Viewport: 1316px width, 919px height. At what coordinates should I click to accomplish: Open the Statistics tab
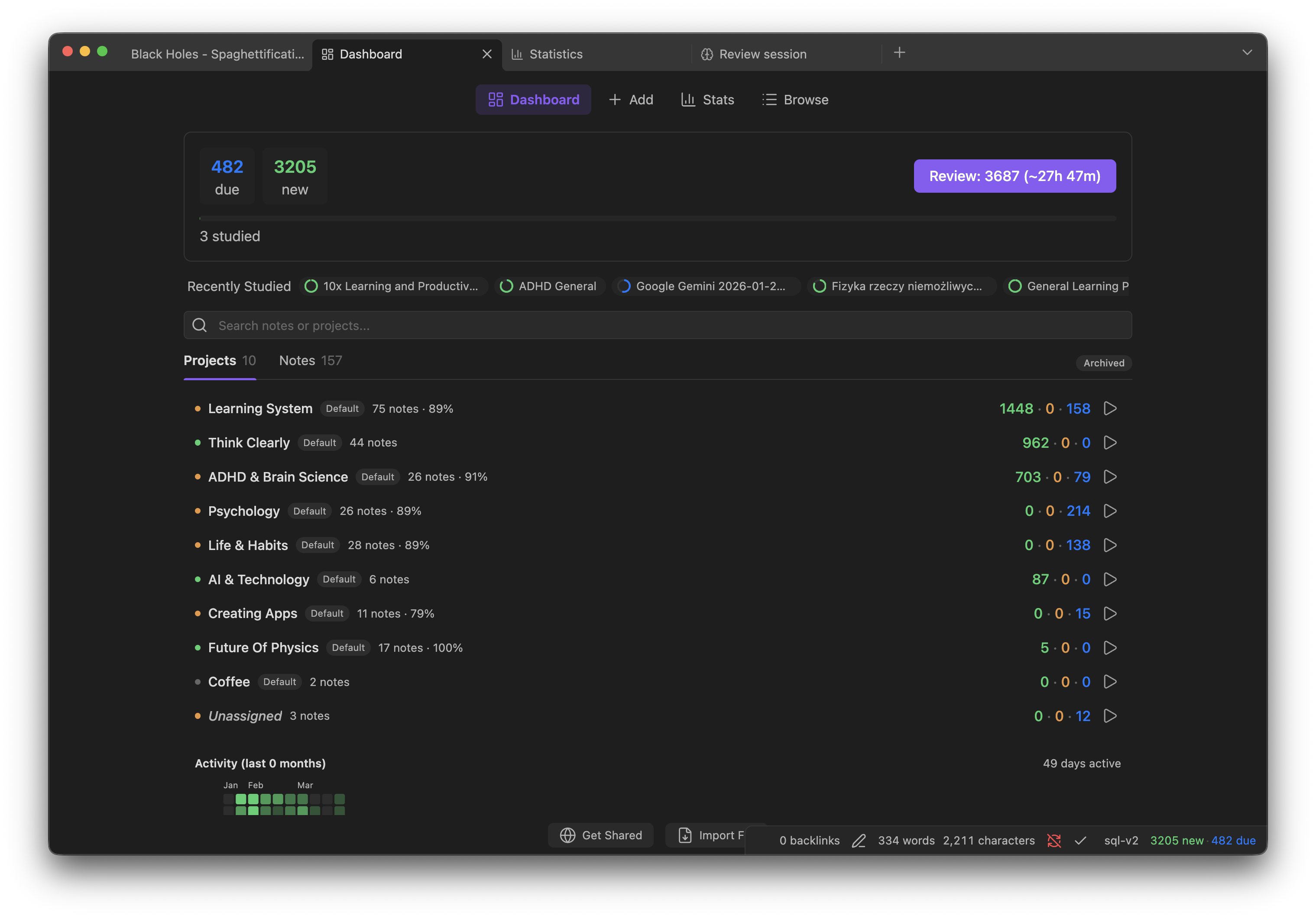(x=555, y=54)
